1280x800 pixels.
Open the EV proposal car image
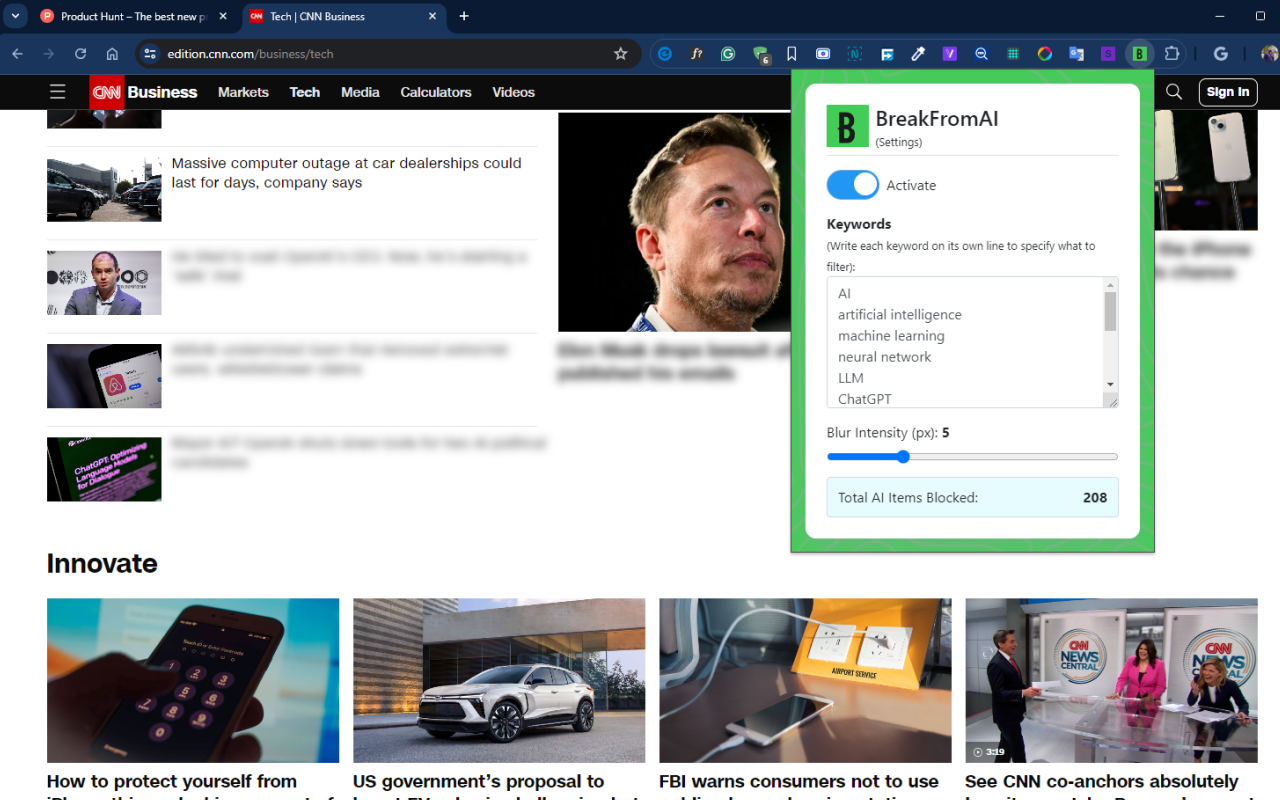[x=499, y=681]
